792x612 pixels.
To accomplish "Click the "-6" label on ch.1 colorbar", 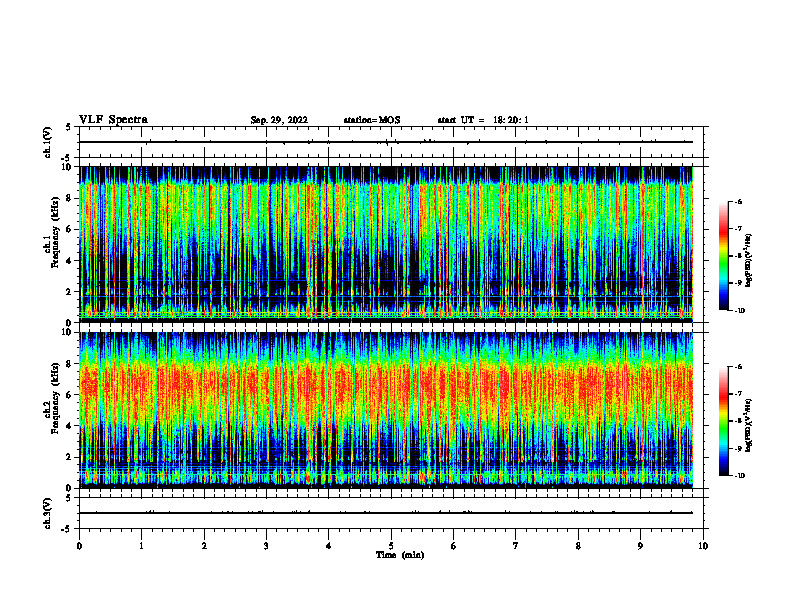I will click(738, 202).
